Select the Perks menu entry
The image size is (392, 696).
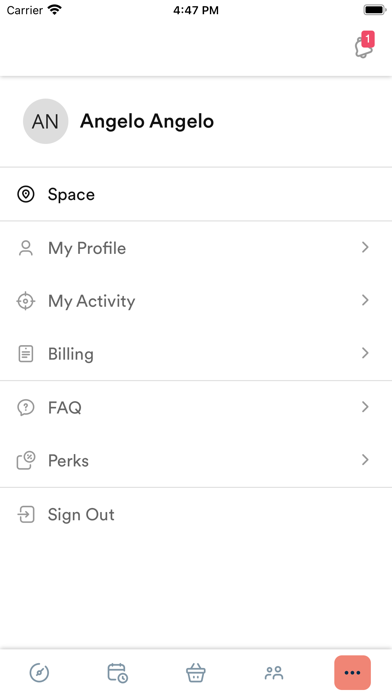[x=196, y=460]
